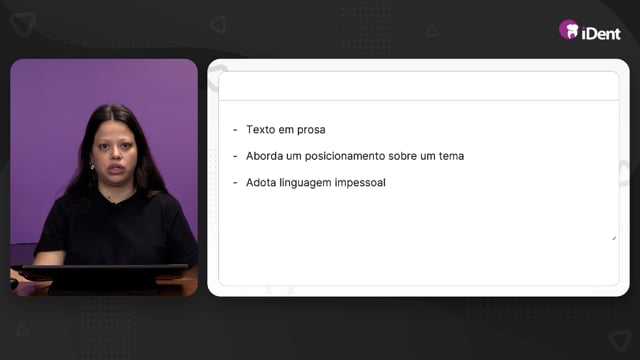
Task: Click the iDent brand name text
Action: pos(601,33)
